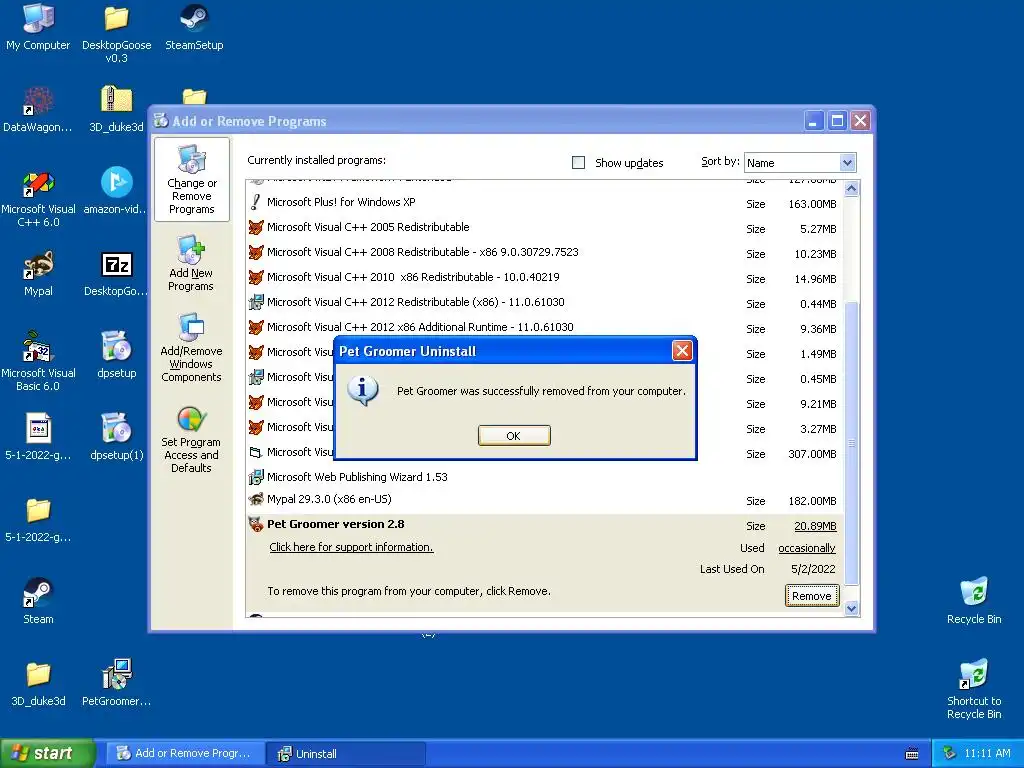Select Microsoft Visual C++ 2005 Redistributable entry
The width and height of the screenshot is (1024, 768).
(x=545, y=228)
